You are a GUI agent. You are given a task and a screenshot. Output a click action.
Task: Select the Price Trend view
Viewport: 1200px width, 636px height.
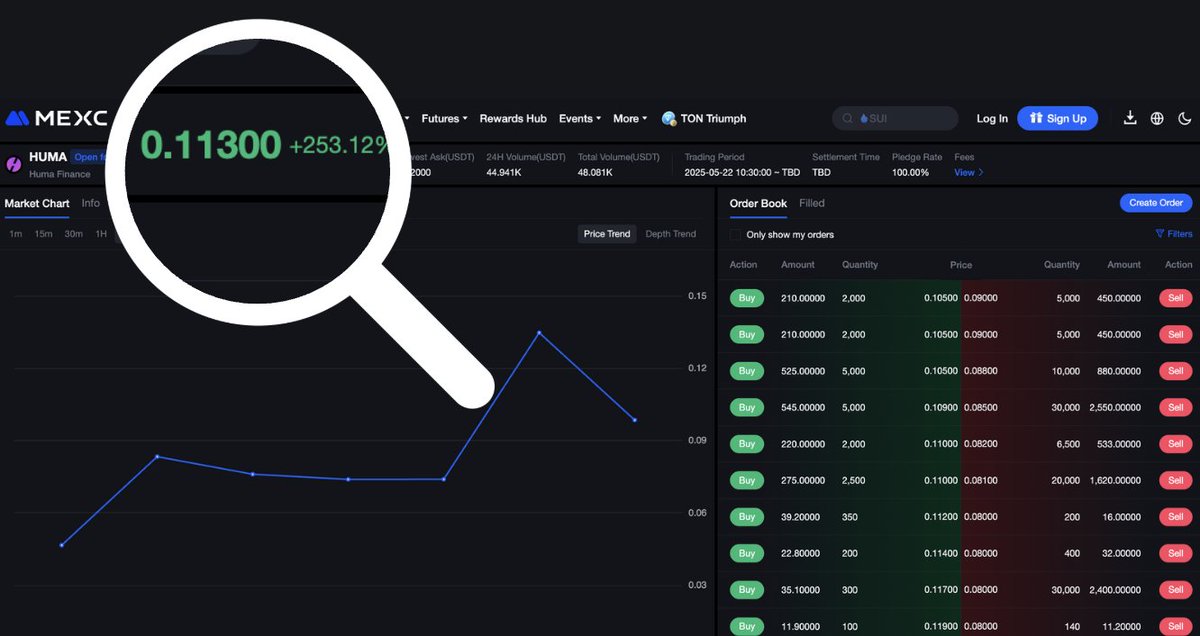pos(607,234)
